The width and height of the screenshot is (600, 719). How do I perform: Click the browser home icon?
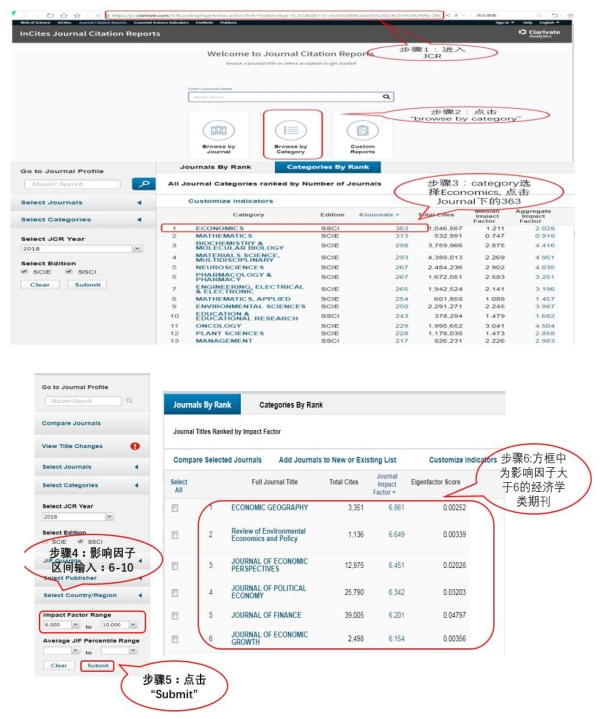click(64, 16)
